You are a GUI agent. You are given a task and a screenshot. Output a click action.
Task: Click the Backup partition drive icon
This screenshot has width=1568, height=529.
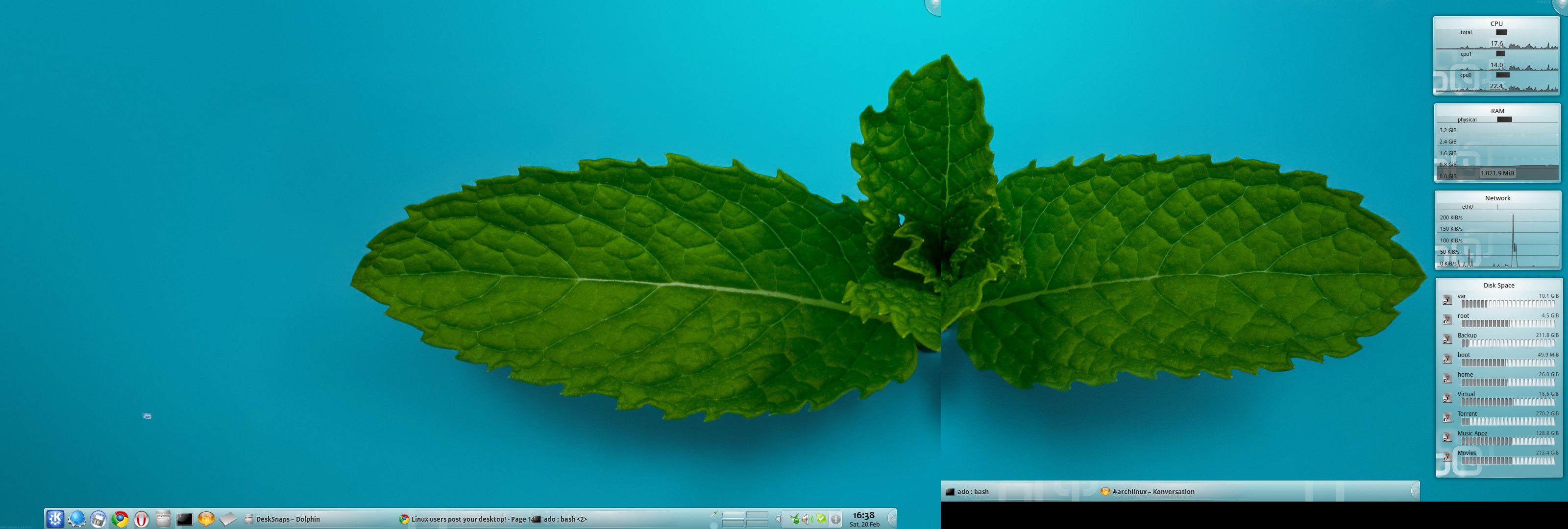tap(1447, 339)
